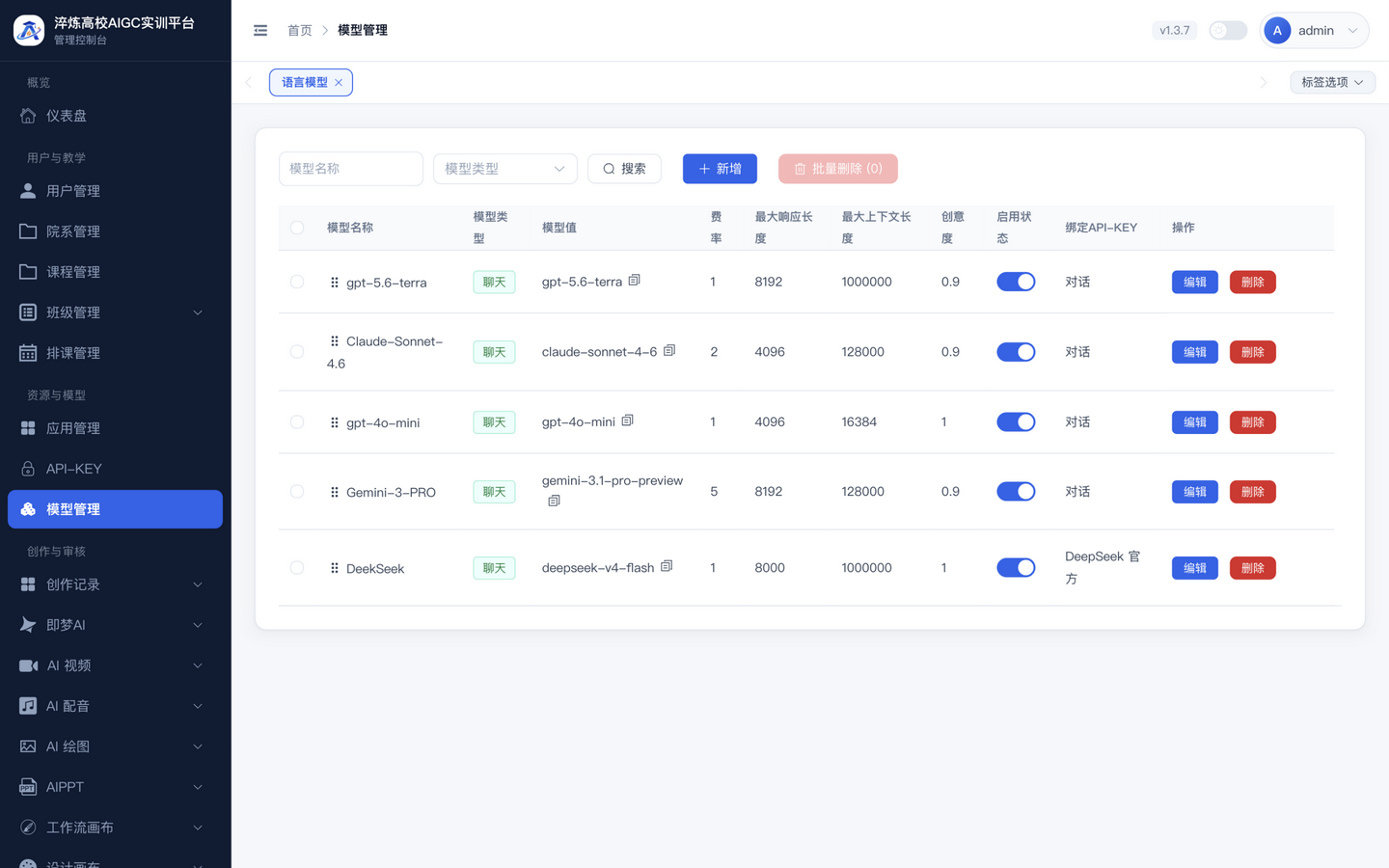This screenshot has width=1389, height=868.
Task: Open the 标签选项 dropdown
Action: (1333, 82)
